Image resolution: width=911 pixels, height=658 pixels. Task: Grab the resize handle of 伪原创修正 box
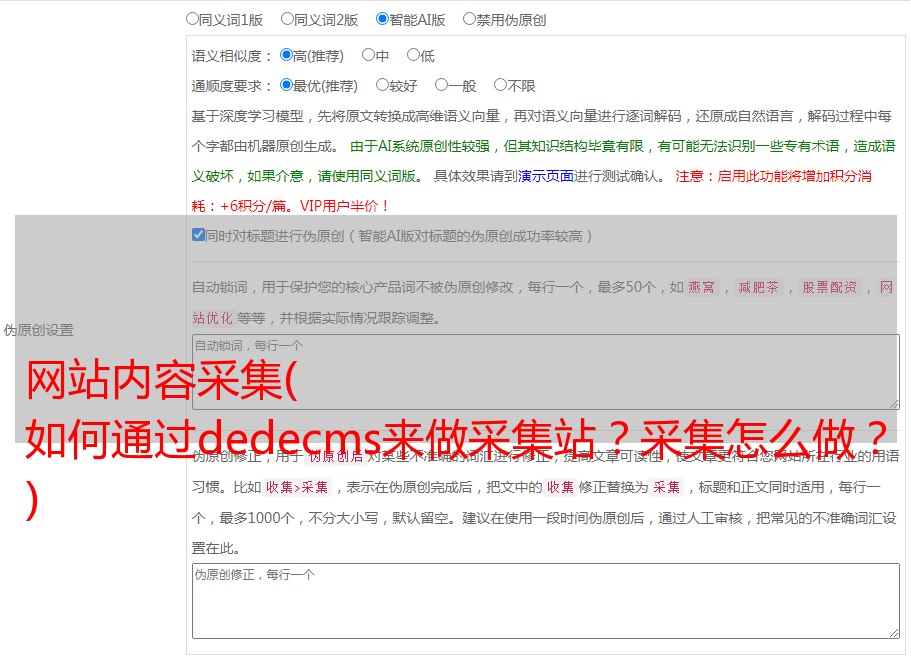click(x=894, y=633)
